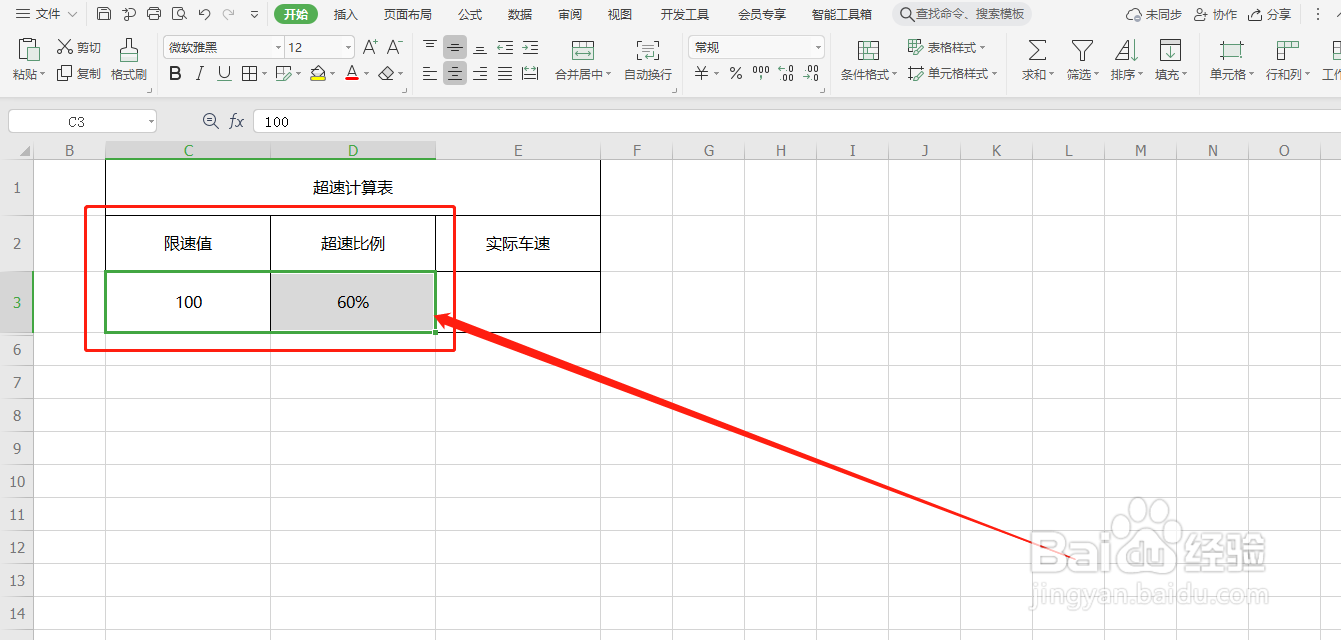Click the Print icon
1341x640 pixels.
(154, 14)
